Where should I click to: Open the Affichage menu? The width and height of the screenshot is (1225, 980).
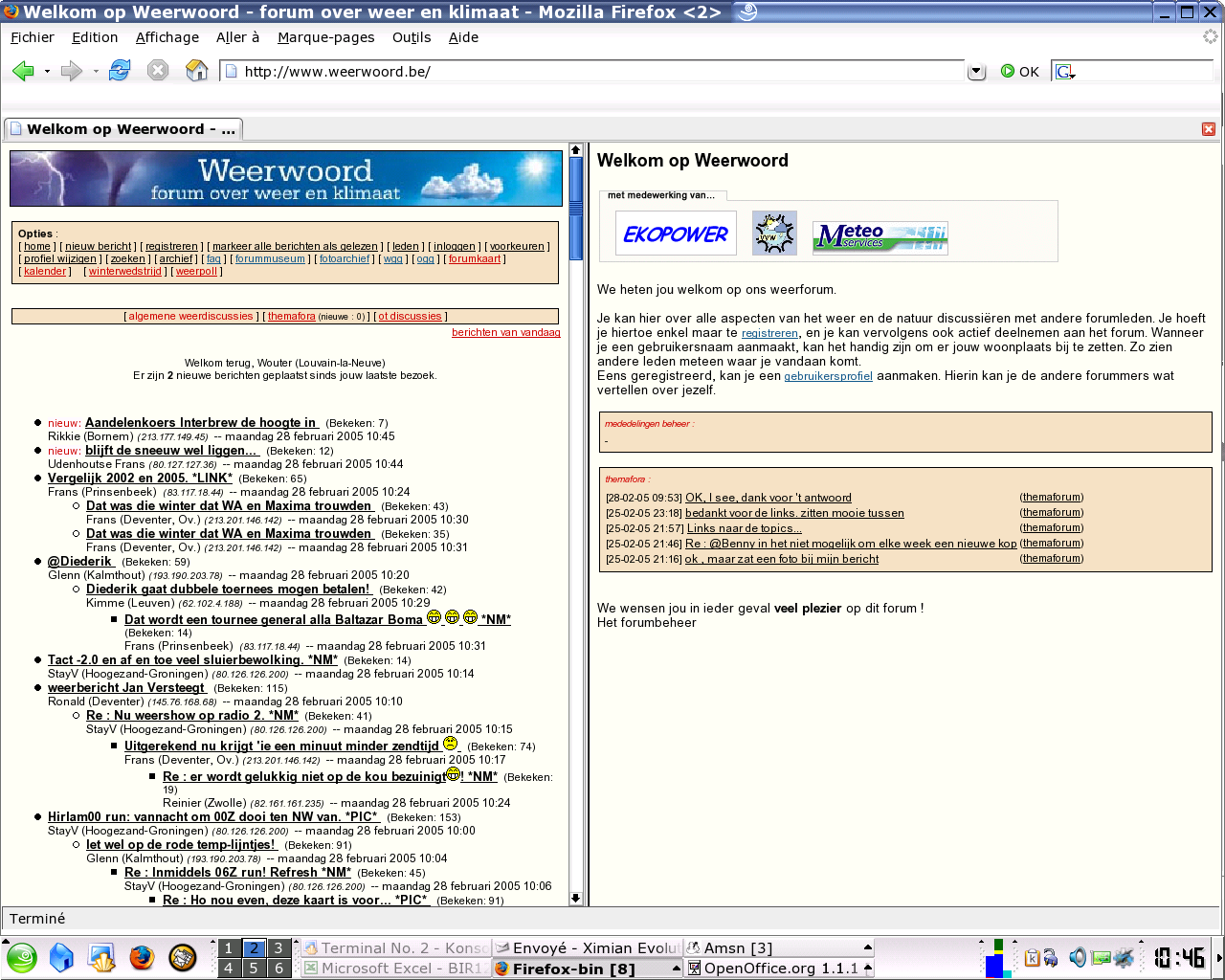click(167, 37)
